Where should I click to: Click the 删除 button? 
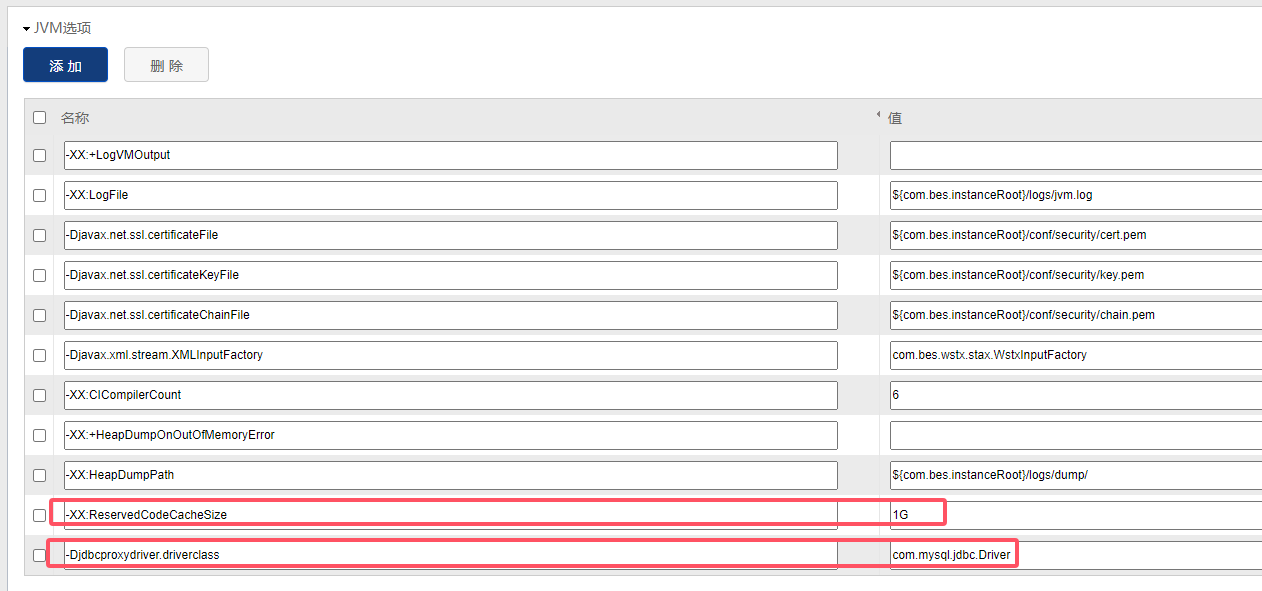[166, 65]
